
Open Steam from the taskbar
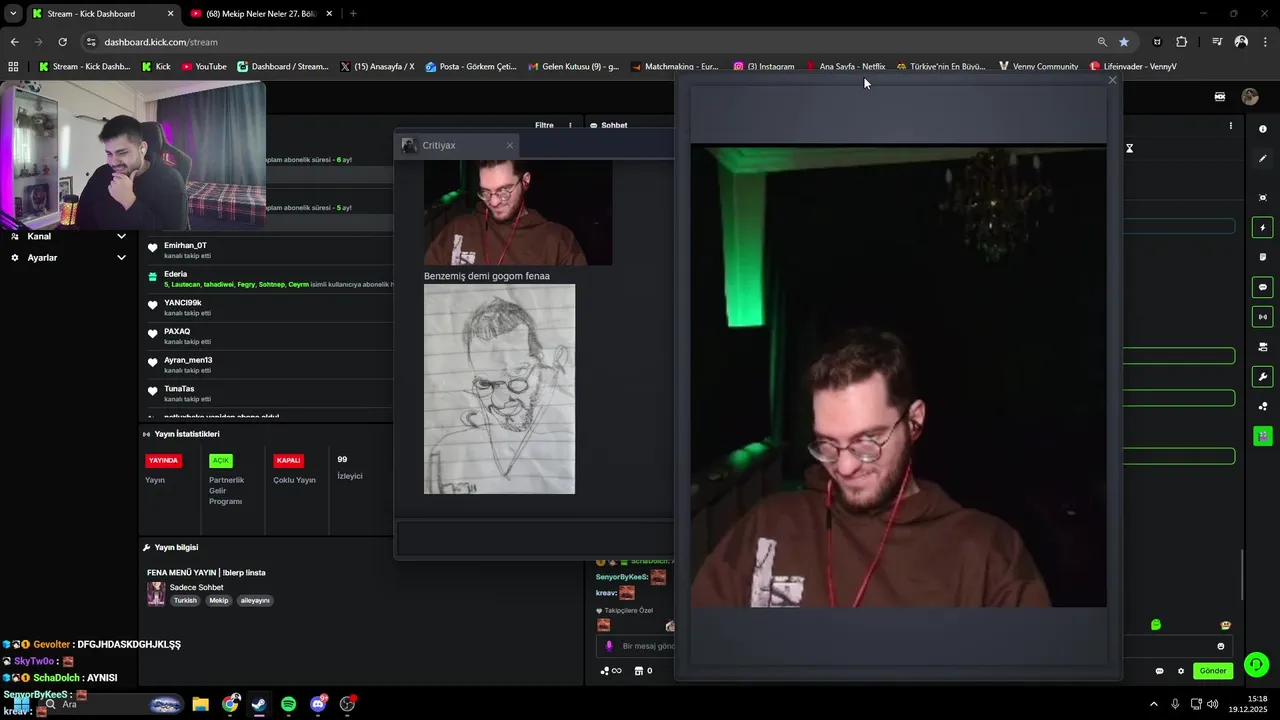click(x=259, y=704)
